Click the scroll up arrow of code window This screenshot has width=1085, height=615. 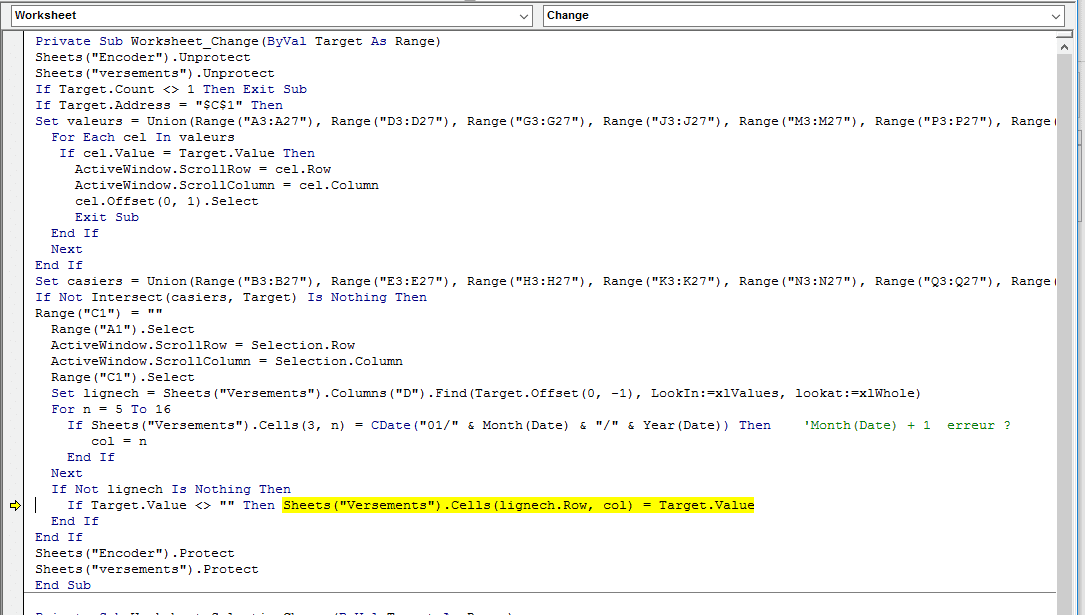pos(1066,49)
